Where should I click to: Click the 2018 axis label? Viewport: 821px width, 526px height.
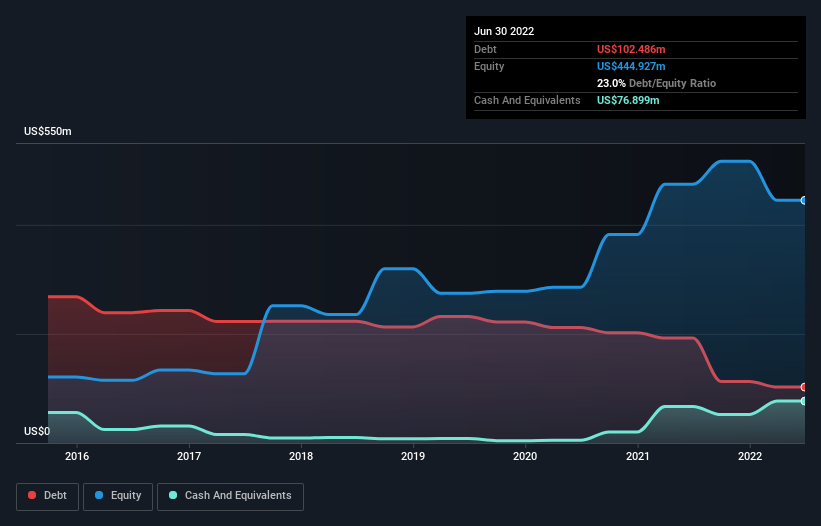(301, 456)
